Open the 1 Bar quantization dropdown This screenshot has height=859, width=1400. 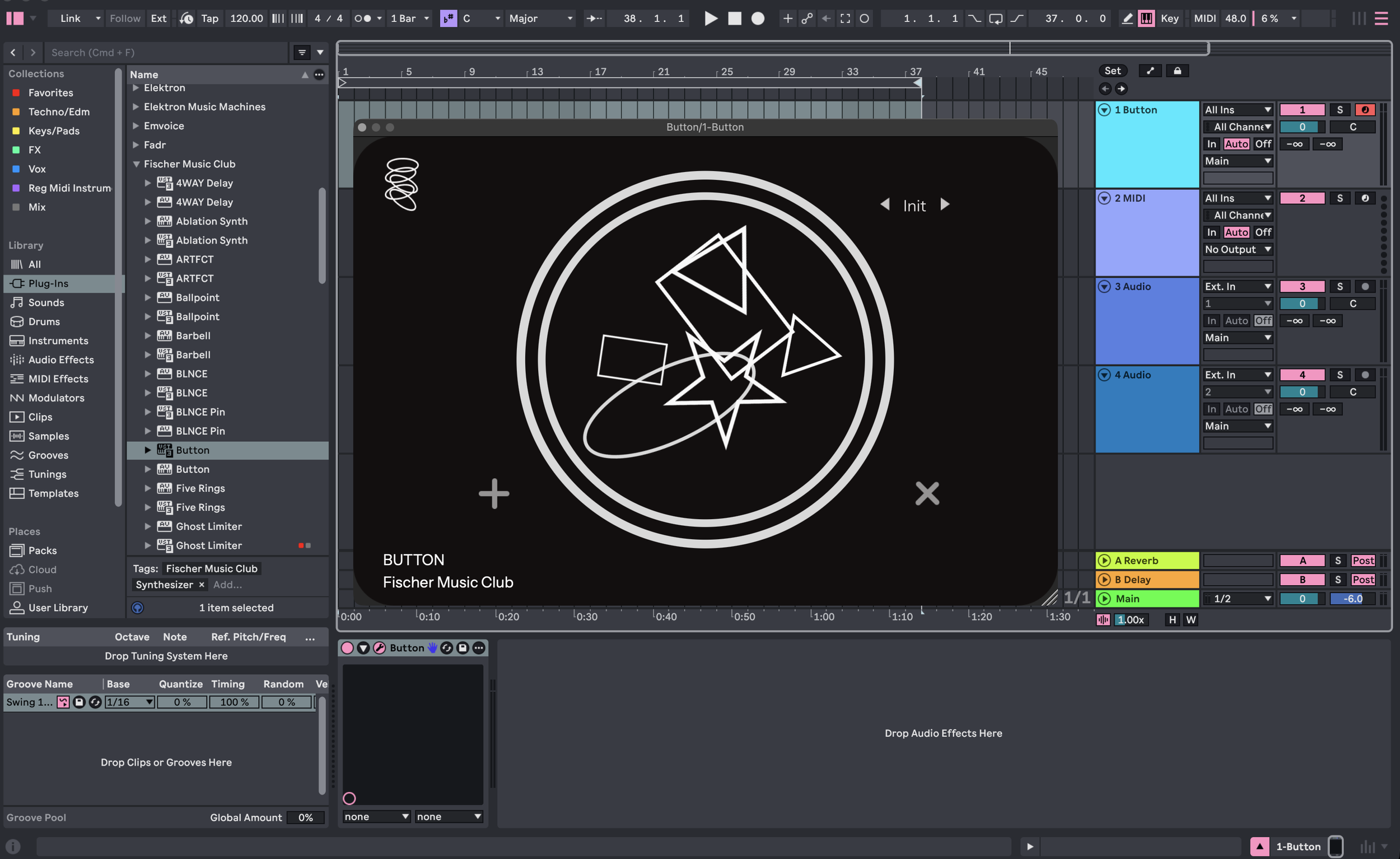pyautogui.click(x=409, y=18)
